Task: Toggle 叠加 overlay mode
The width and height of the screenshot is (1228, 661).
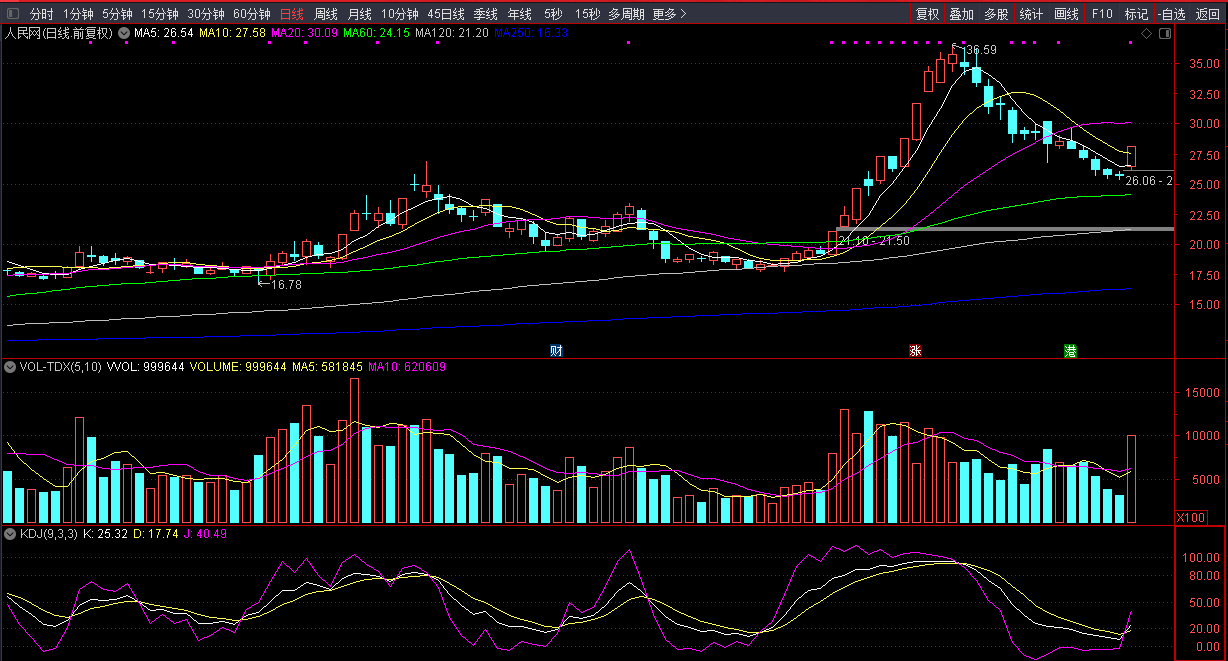Action: pyautogui.click(x=961, y=14)
